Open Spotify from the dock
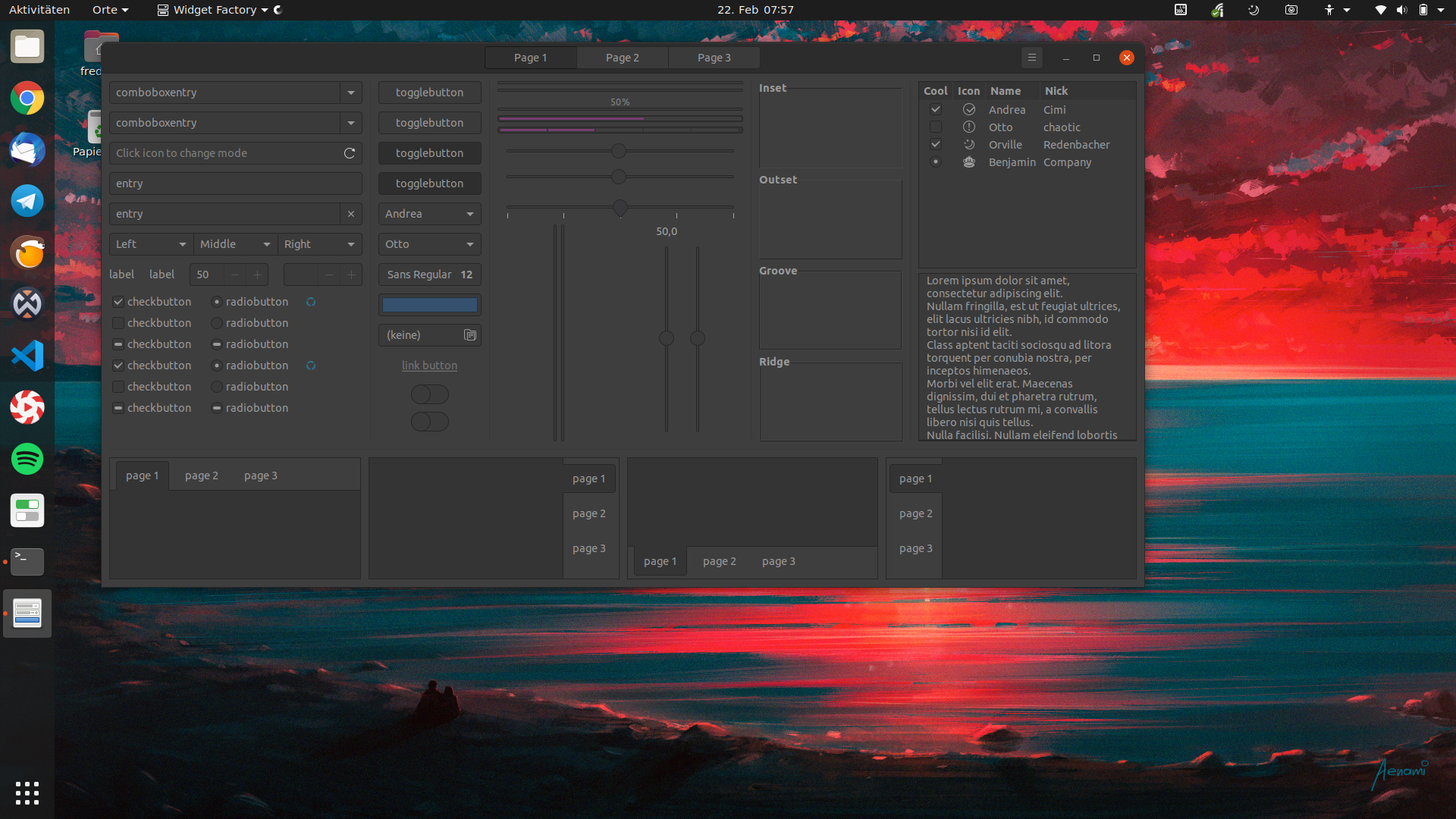The height and width of the screenshot is (819, 1456). [27, 459]
